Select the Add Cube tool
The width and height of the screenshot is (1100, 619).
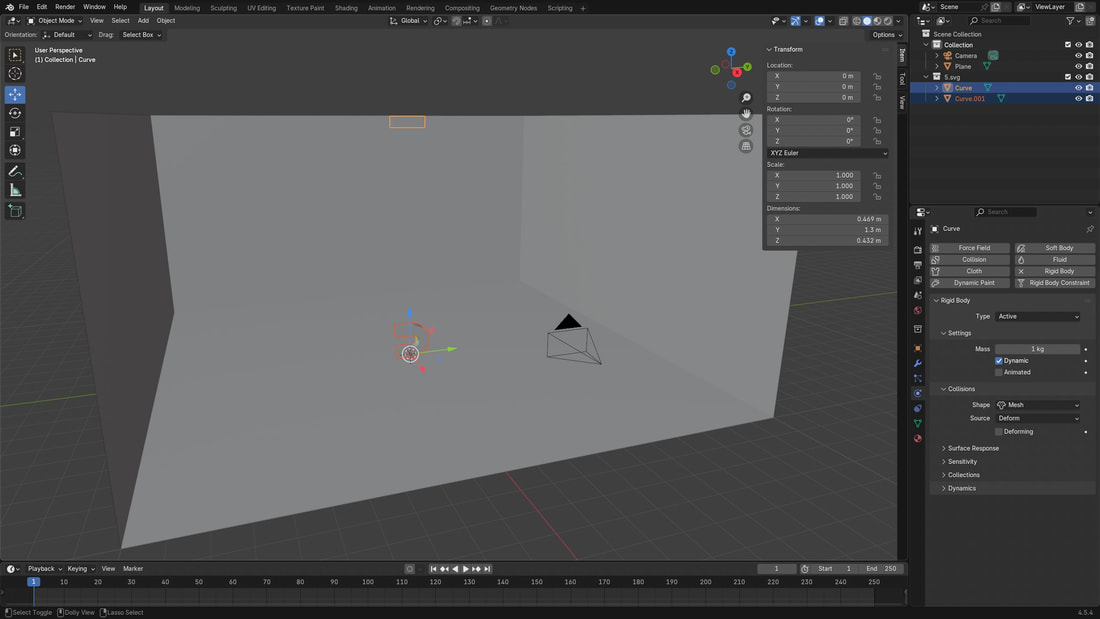click(x=15, y=211)
